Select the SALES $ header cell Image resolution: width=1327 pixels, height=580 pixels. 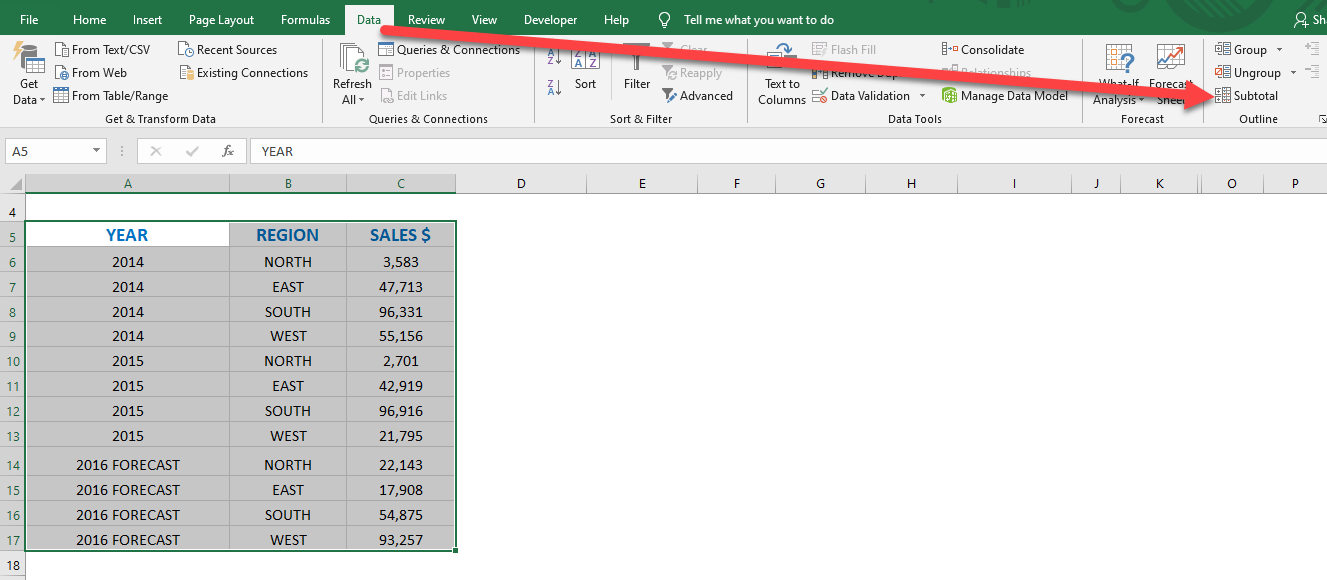tap(400, 235)
